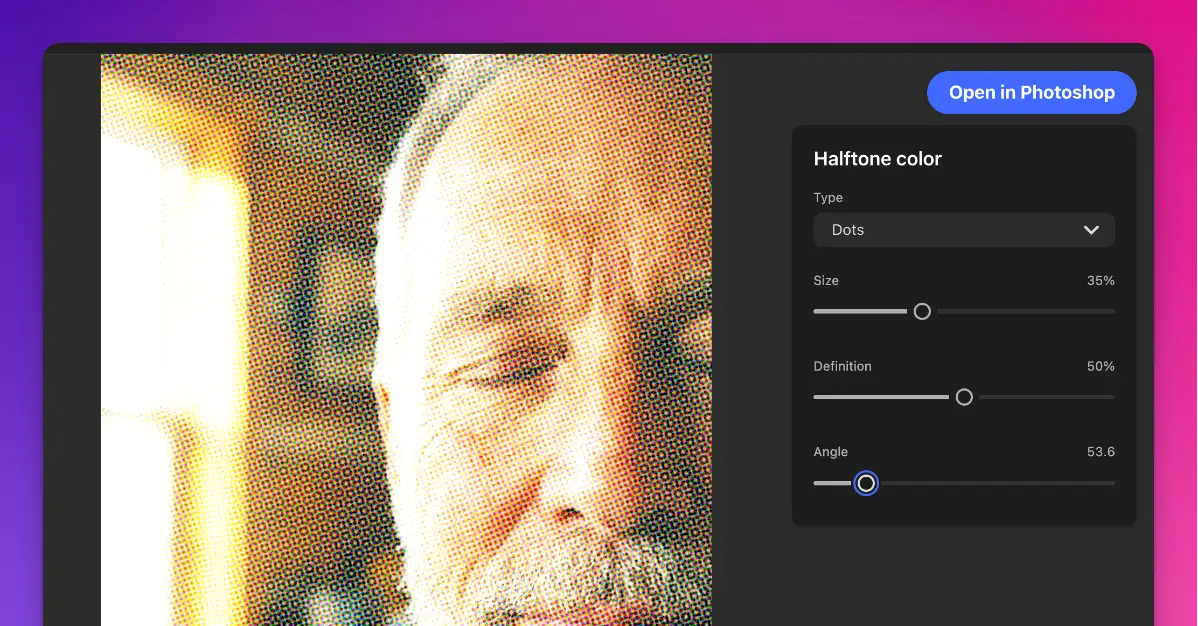Click the chevron on the Type dropdown
1198x626 pixels.
coord(1091,230)
